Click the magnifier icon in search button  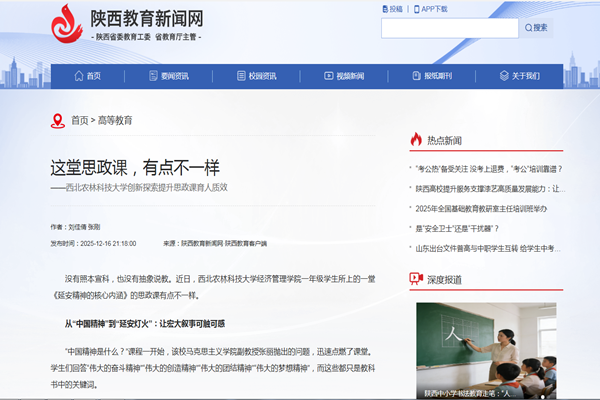point(528,28)
